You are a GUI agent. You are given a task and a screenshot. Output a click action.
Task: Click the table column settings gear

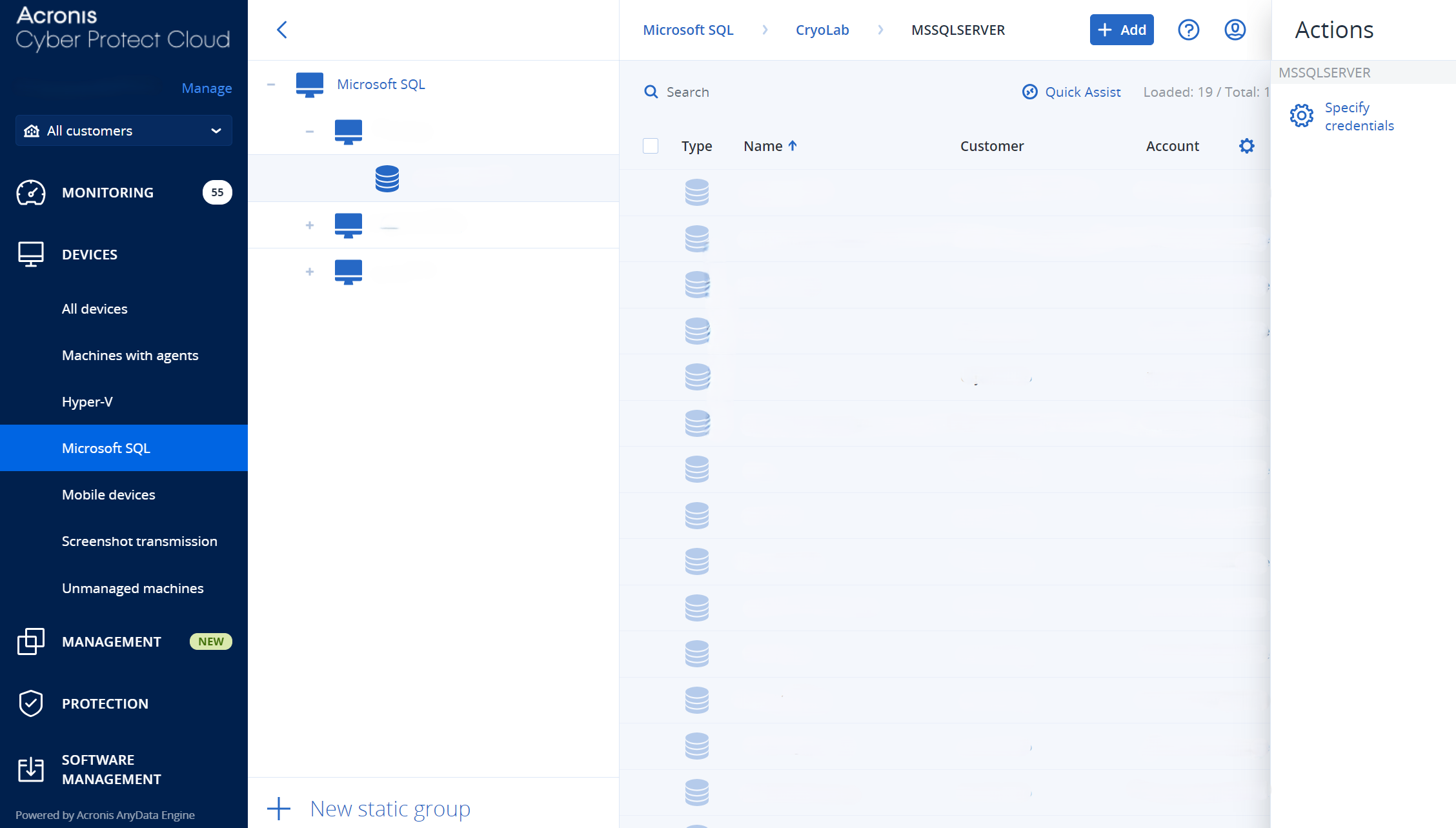pyautogui.click(x=1246, y=146)
